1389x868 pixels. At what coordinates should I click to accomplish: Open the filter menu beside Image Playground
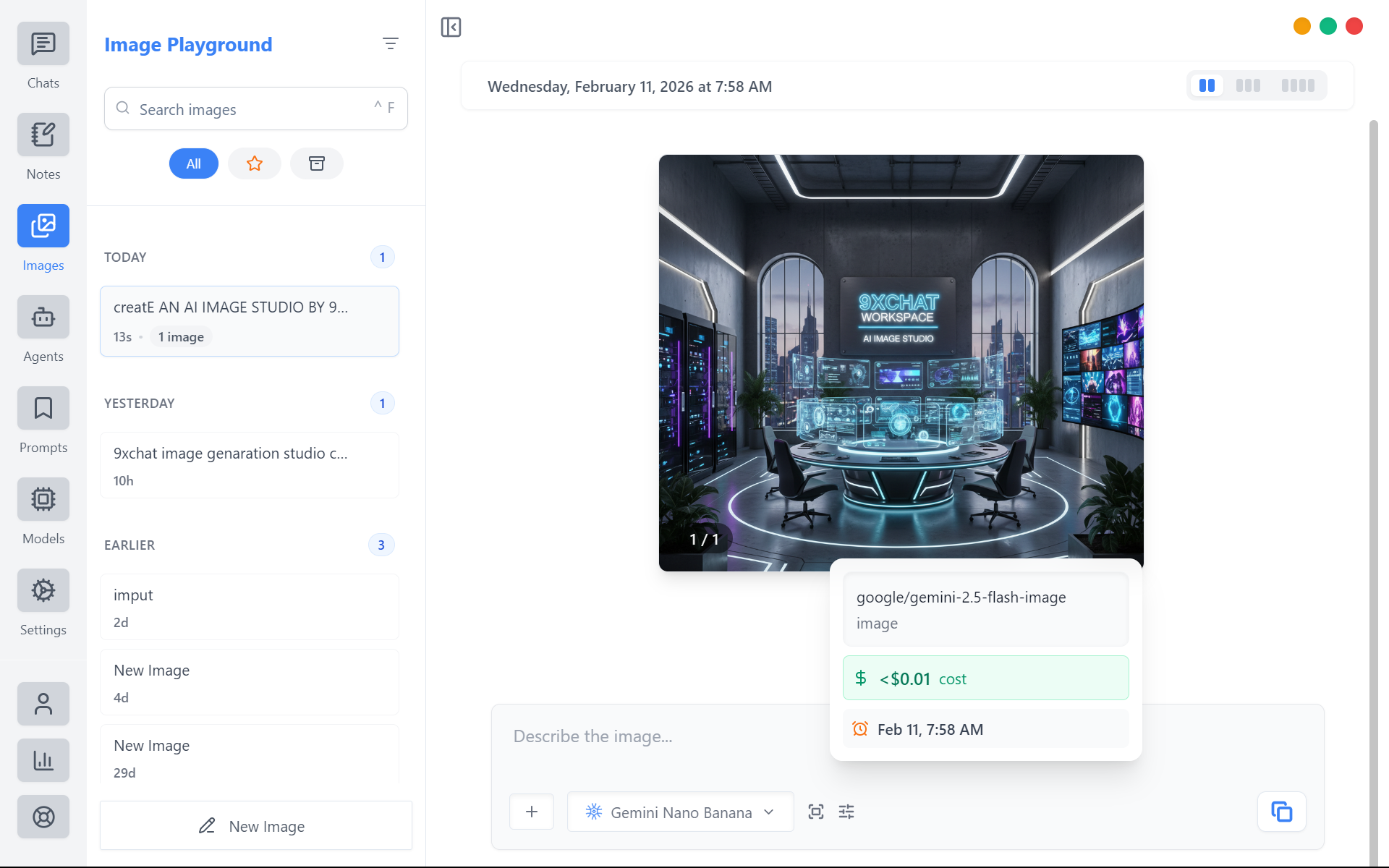tap(391, 44)
